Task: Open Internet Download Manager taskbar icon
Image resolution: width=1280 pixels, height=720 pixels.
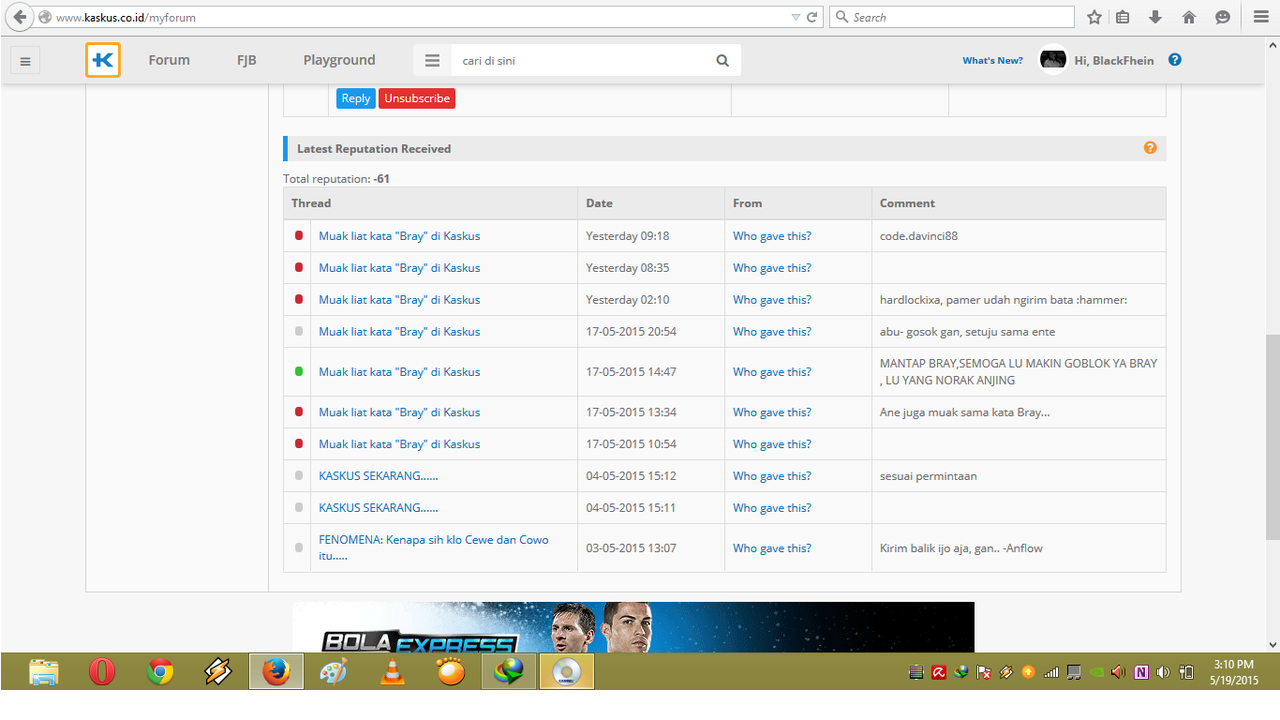Action: point(509,672)
